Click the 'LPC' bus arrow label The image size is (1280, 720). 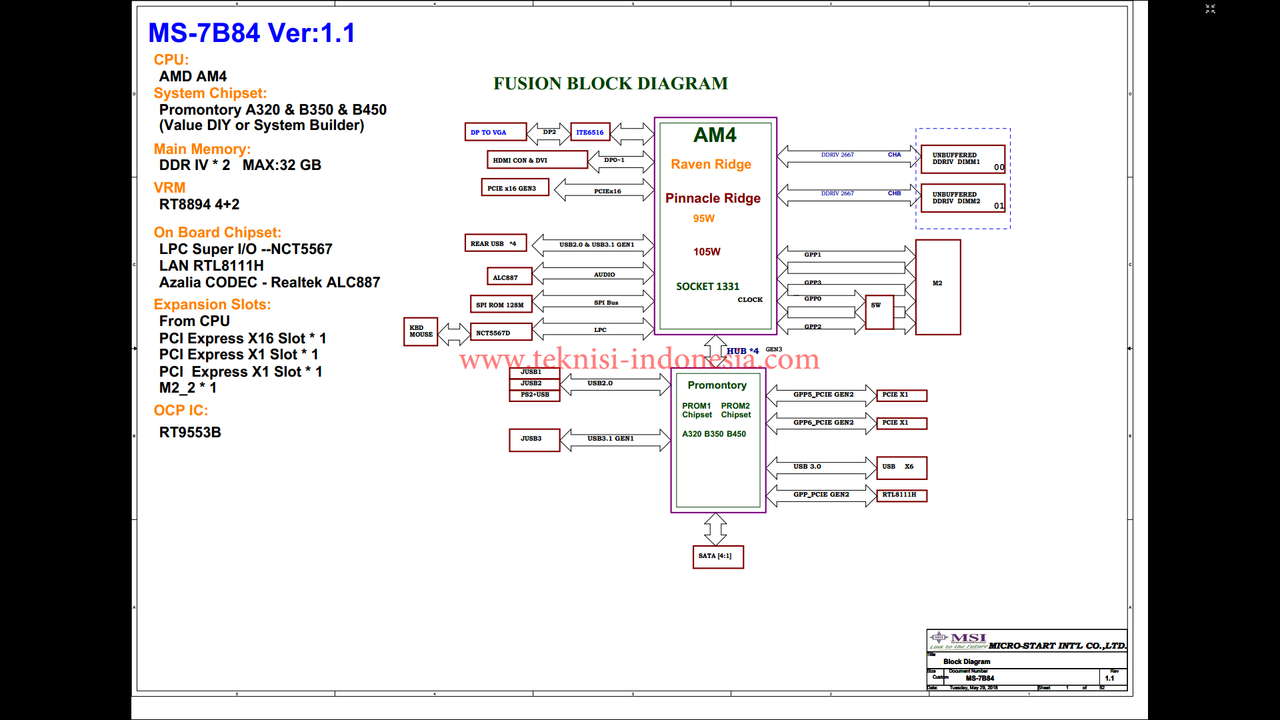601,330
